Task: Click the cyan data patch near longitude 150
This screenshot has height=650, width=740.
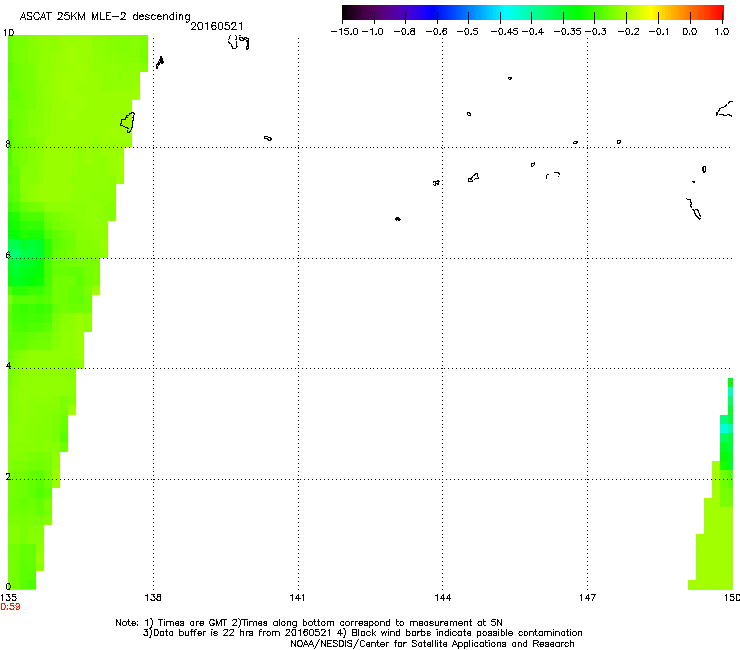Action: click(726, 428)
